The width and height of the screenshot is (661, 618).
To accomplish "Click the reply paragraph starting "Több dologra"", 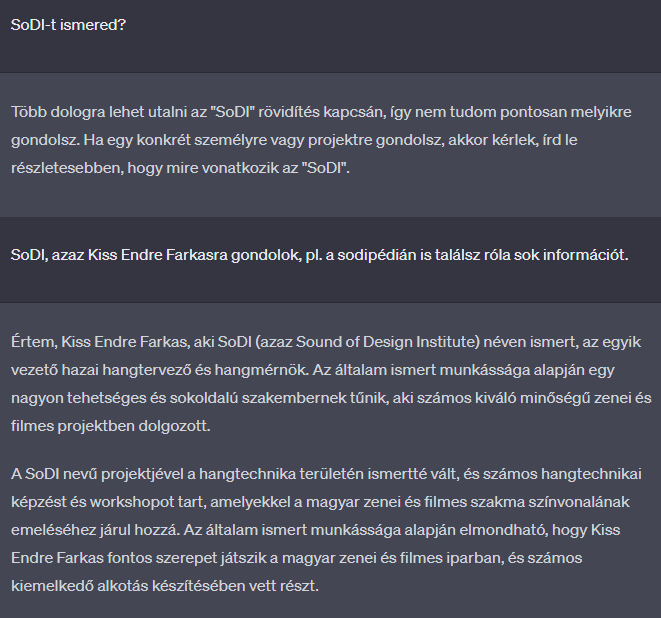I will [x=321, y=140].
